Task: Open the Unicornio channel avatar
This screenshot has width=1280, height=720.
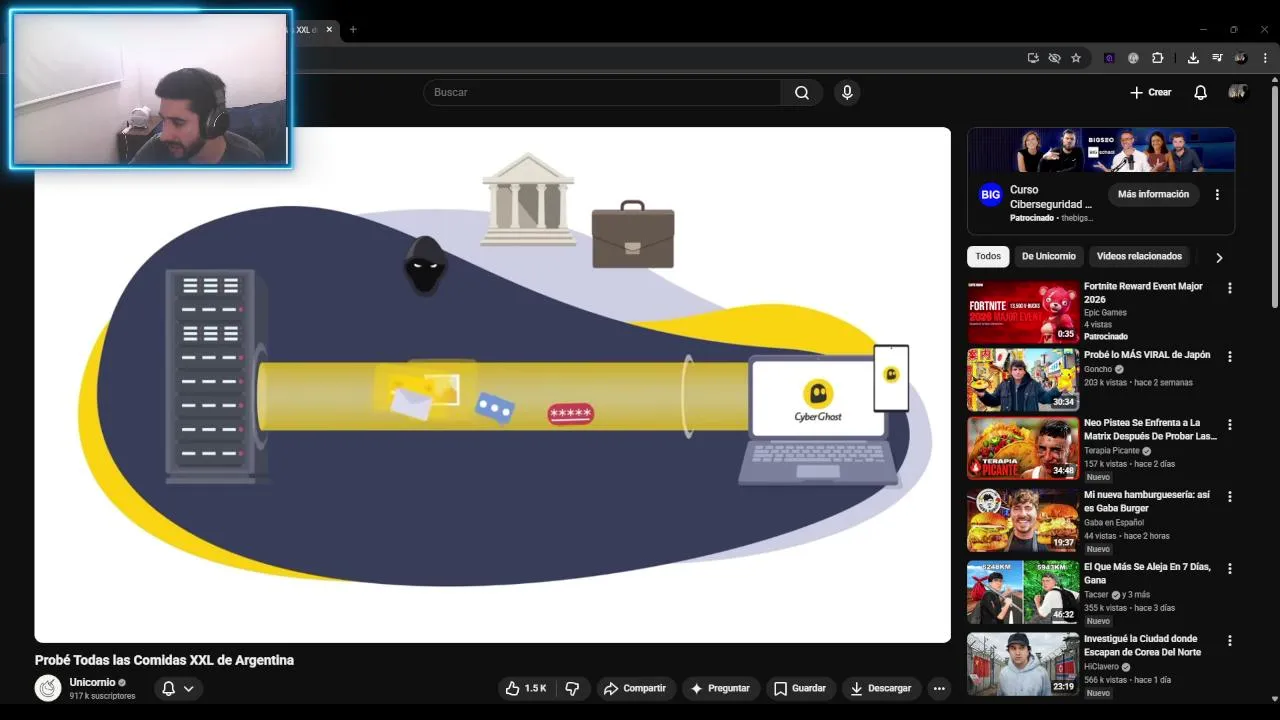Action: 48,688
